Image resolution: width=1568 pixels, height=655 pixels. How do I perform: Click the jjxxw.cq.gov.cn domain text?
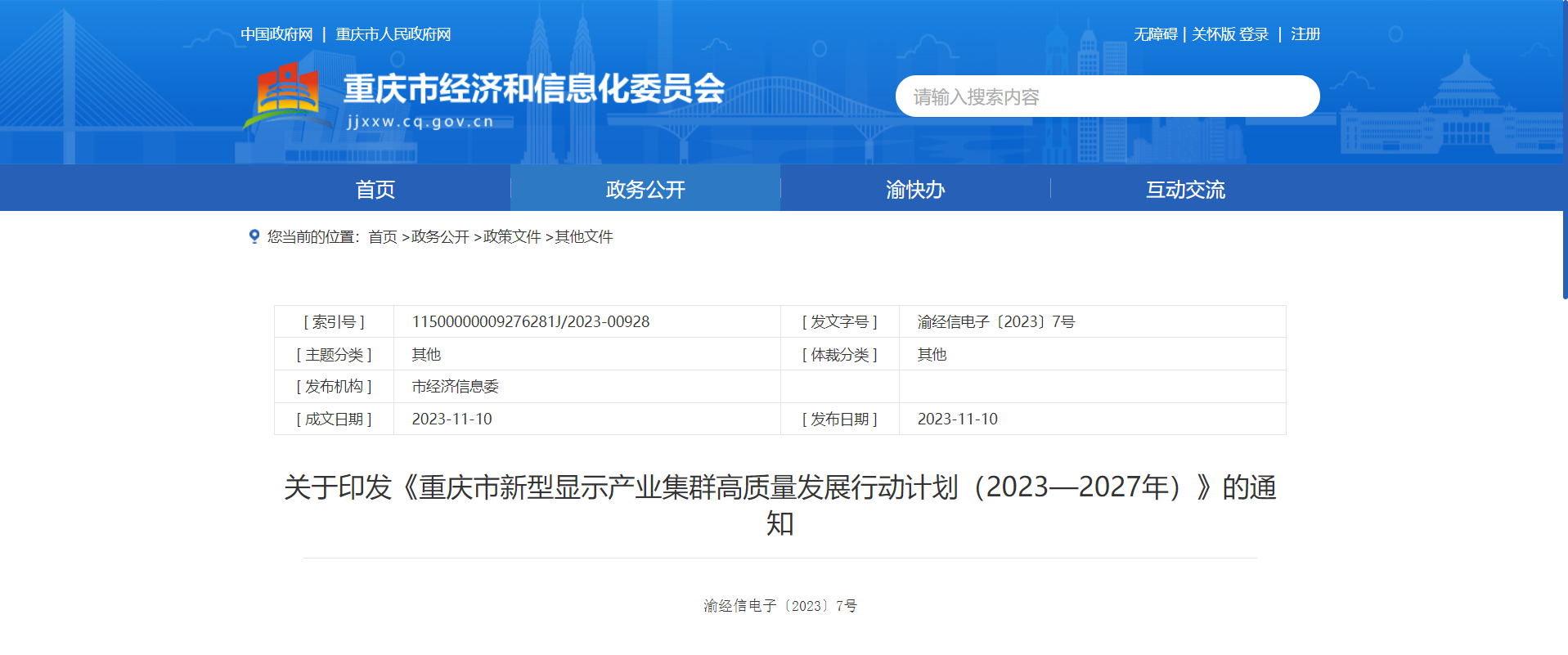[420, 122]
